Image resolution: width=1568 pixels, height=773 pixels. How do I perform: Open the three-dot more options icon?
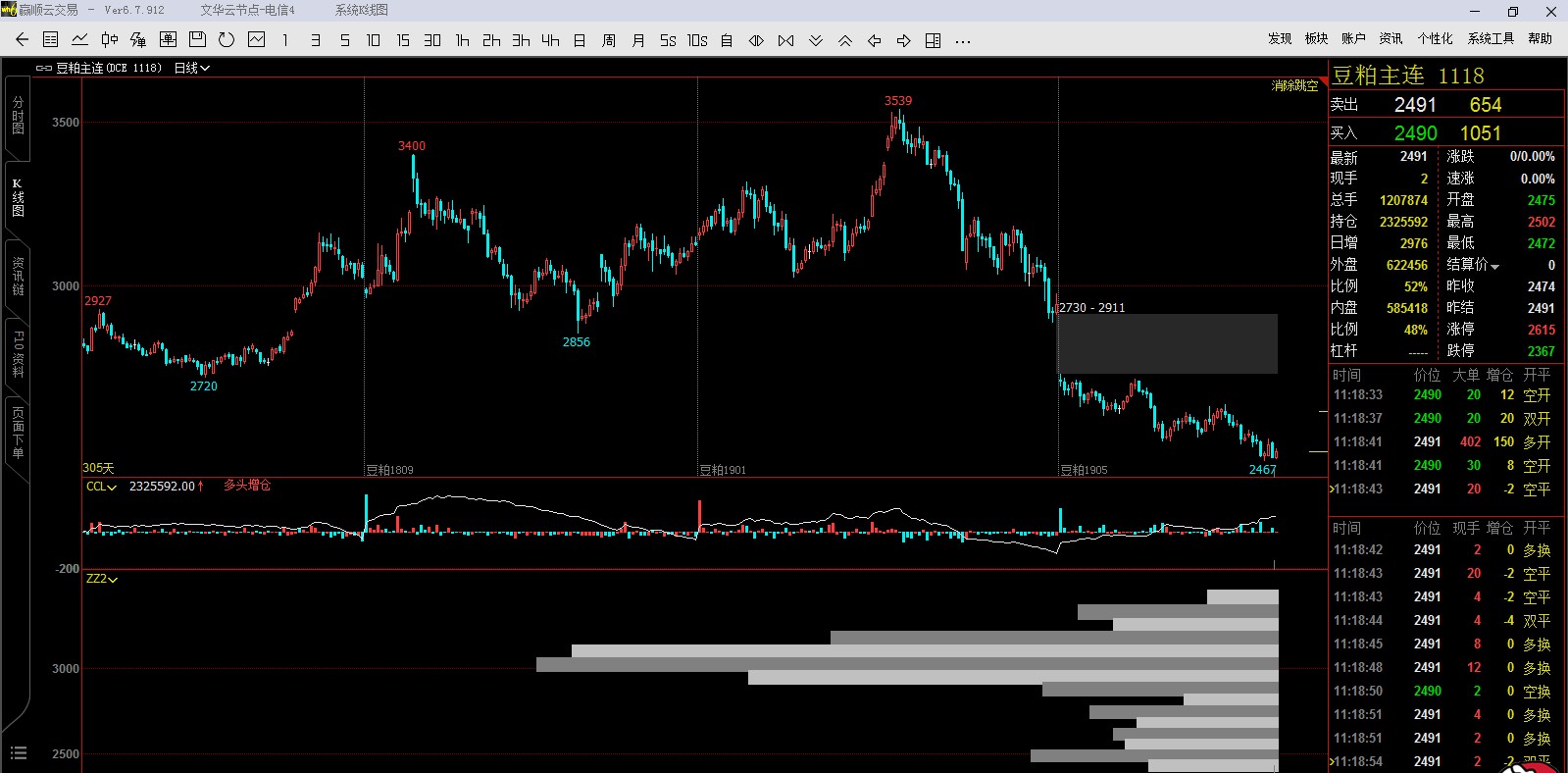[962, 40]
